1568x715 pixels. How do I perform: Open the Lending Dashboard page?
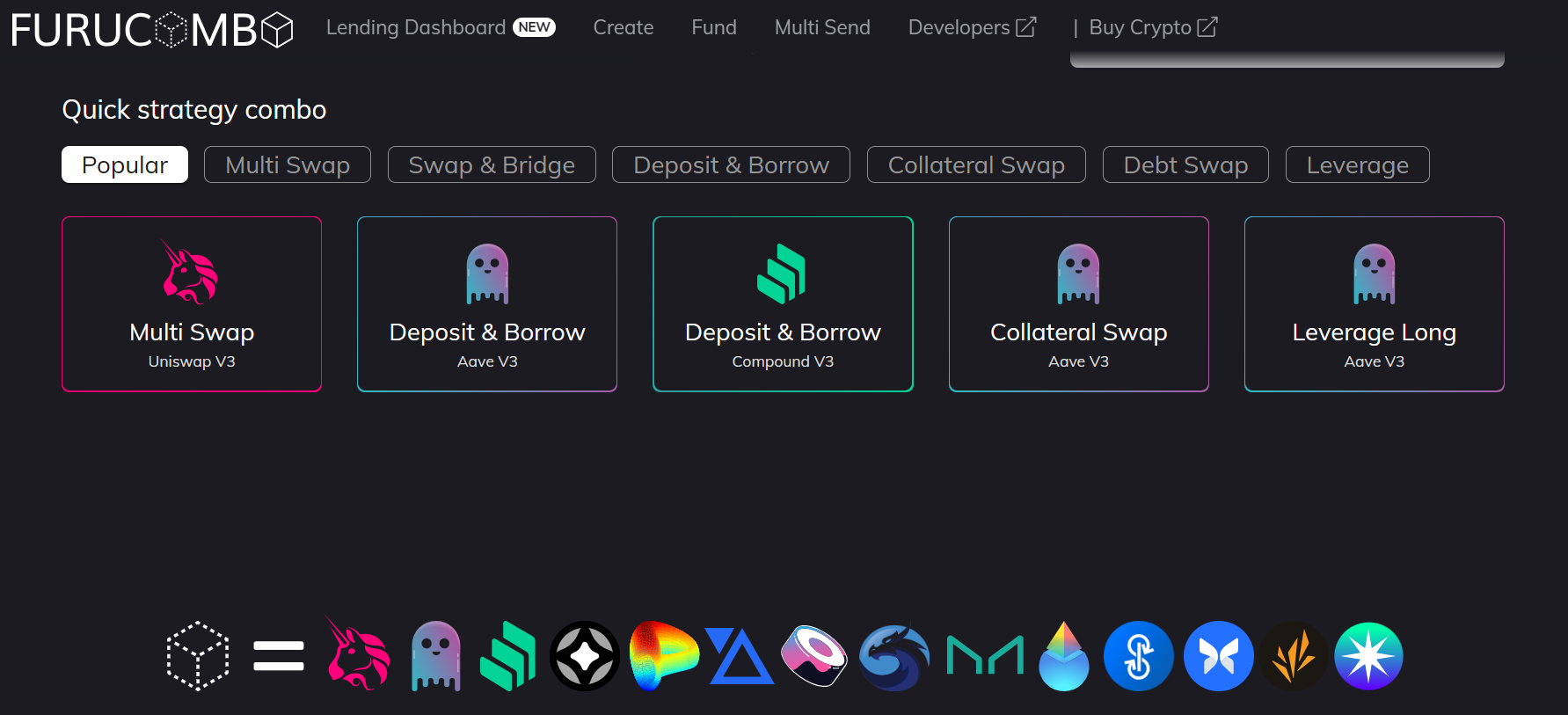click(441, 27)
